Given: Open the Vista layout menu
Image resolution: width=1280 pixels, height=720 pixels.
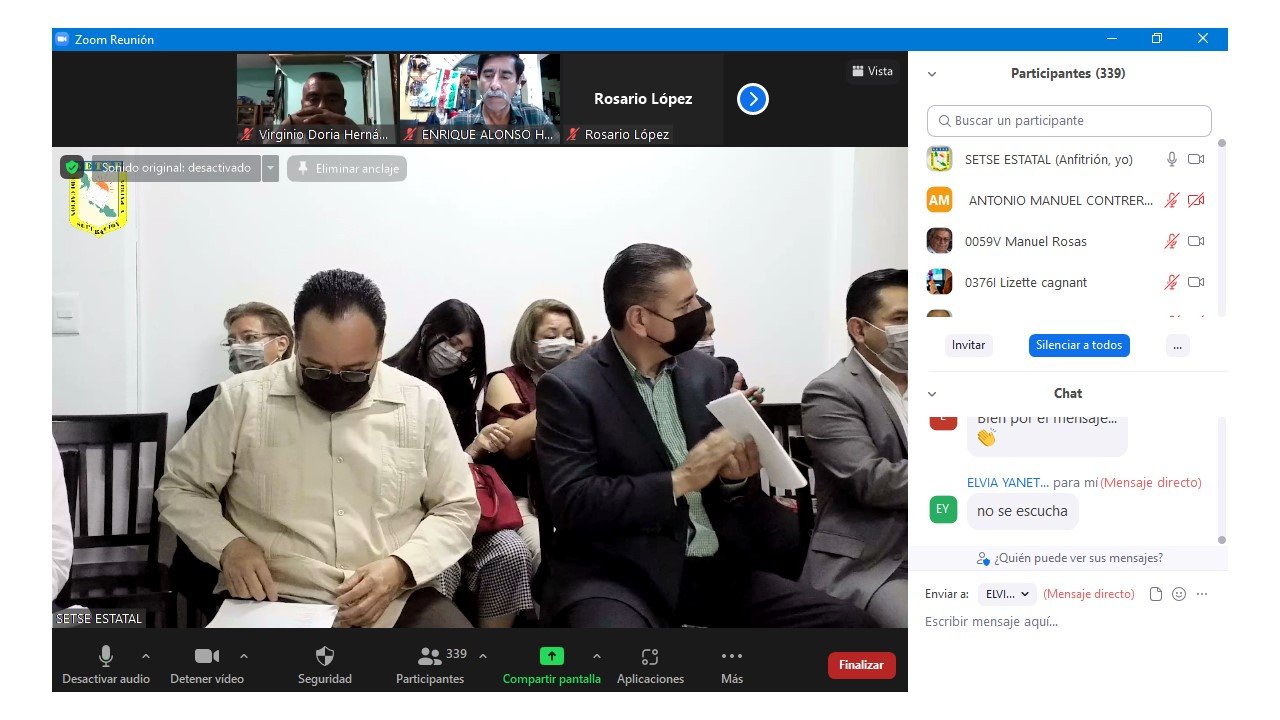Looking at the screenshot, I should (872, 71).
